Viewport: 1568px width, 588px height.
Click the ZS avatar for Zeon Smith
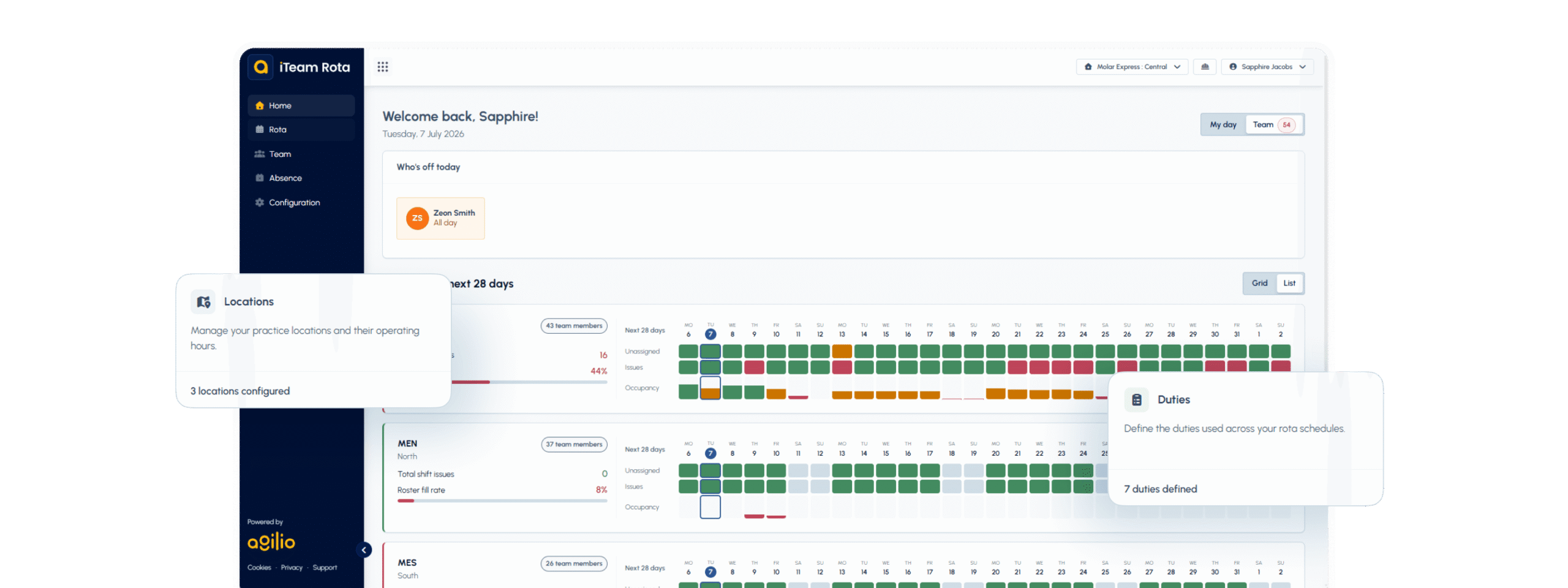[x=417, y=218]
